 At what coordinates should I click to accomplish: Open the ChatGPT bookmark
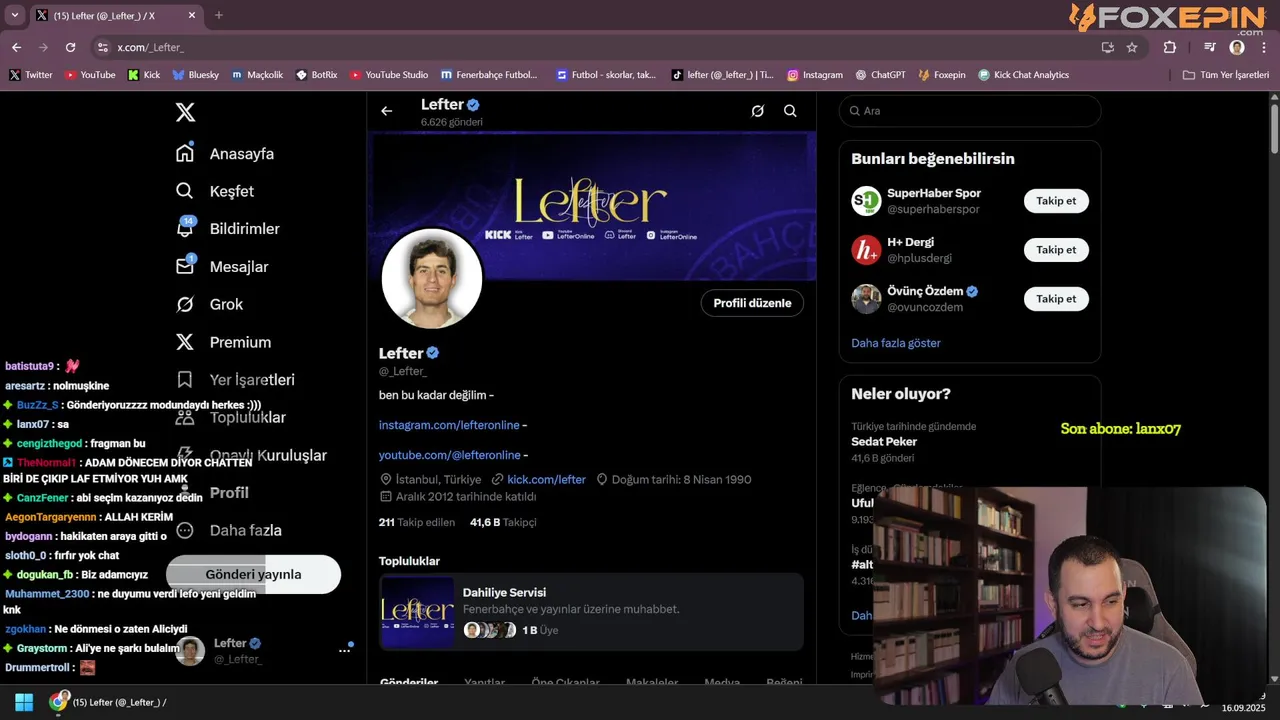[x=879, y=75]
